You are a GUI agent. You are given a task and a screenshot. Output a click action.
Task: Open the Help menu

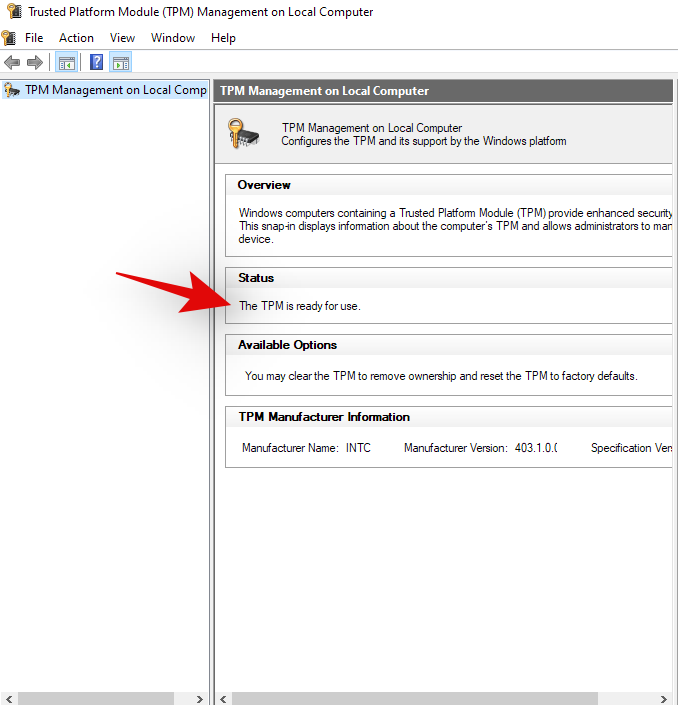tap(223, 38)
